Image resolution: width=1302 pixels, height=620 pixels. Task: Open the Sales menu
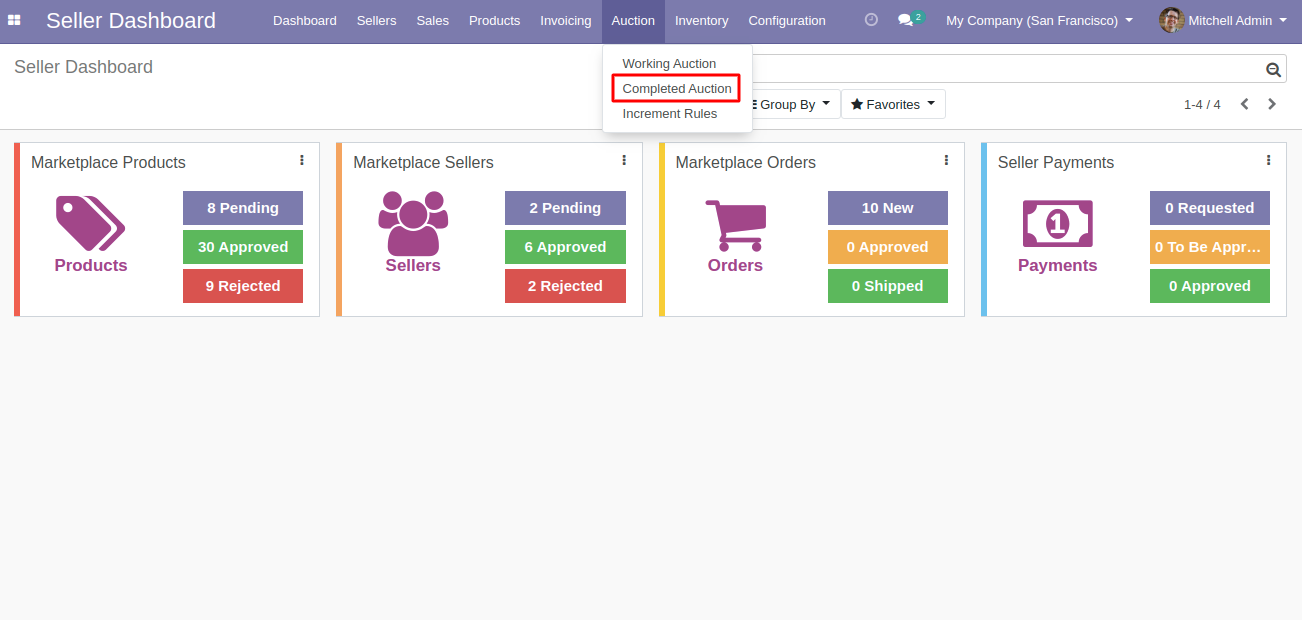click(x=433, y=20)
